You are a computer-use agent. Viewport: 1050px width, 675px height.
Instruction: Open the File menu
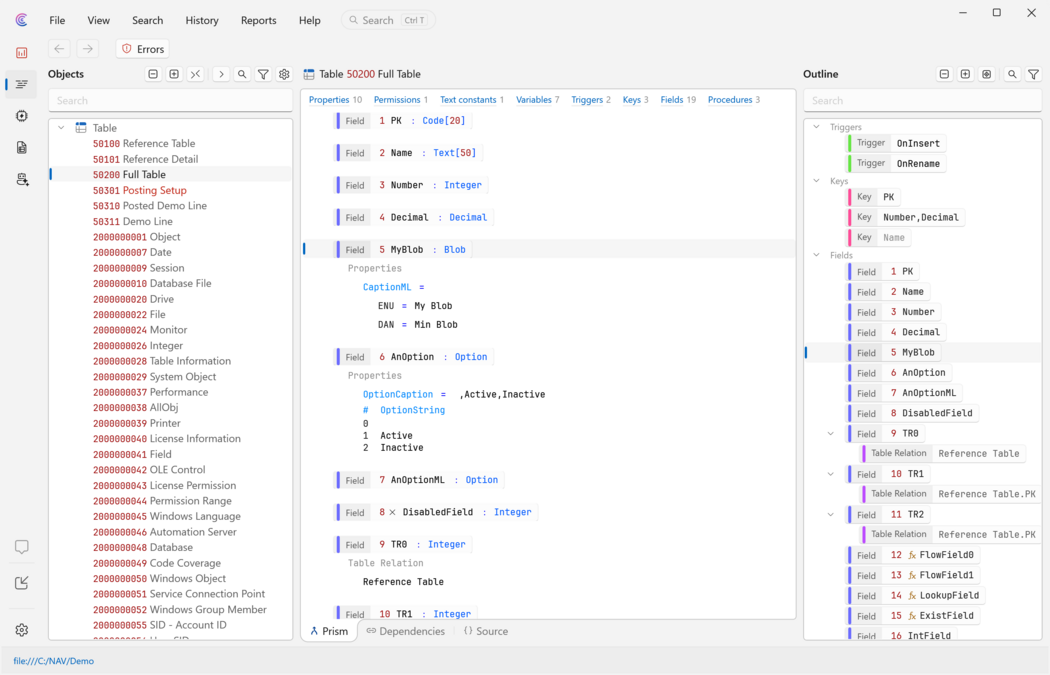(57, 20)
